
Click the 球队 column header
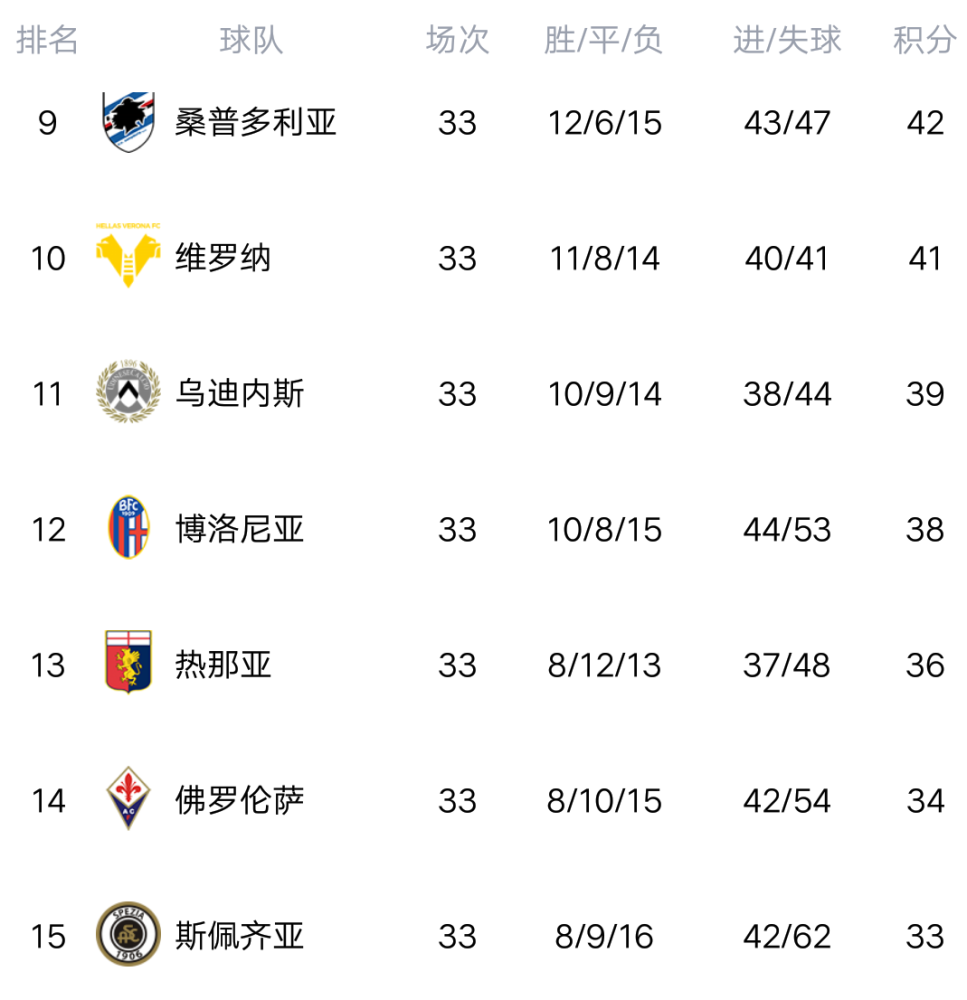click(x=251, y=40)
